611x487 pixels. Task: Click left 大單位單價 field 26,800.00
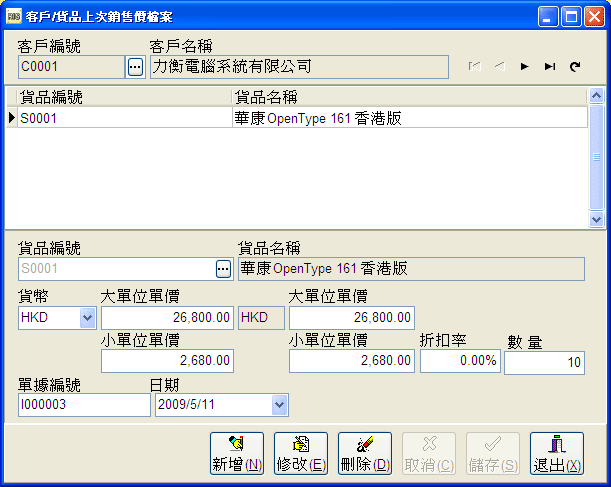(x=168, y=318)
